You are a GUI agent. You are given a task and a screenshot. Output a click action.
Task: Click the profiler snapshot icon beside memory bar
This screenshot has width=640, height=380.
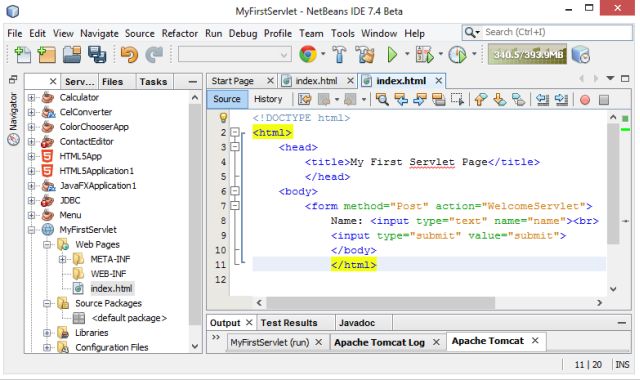tap(580, 54)
